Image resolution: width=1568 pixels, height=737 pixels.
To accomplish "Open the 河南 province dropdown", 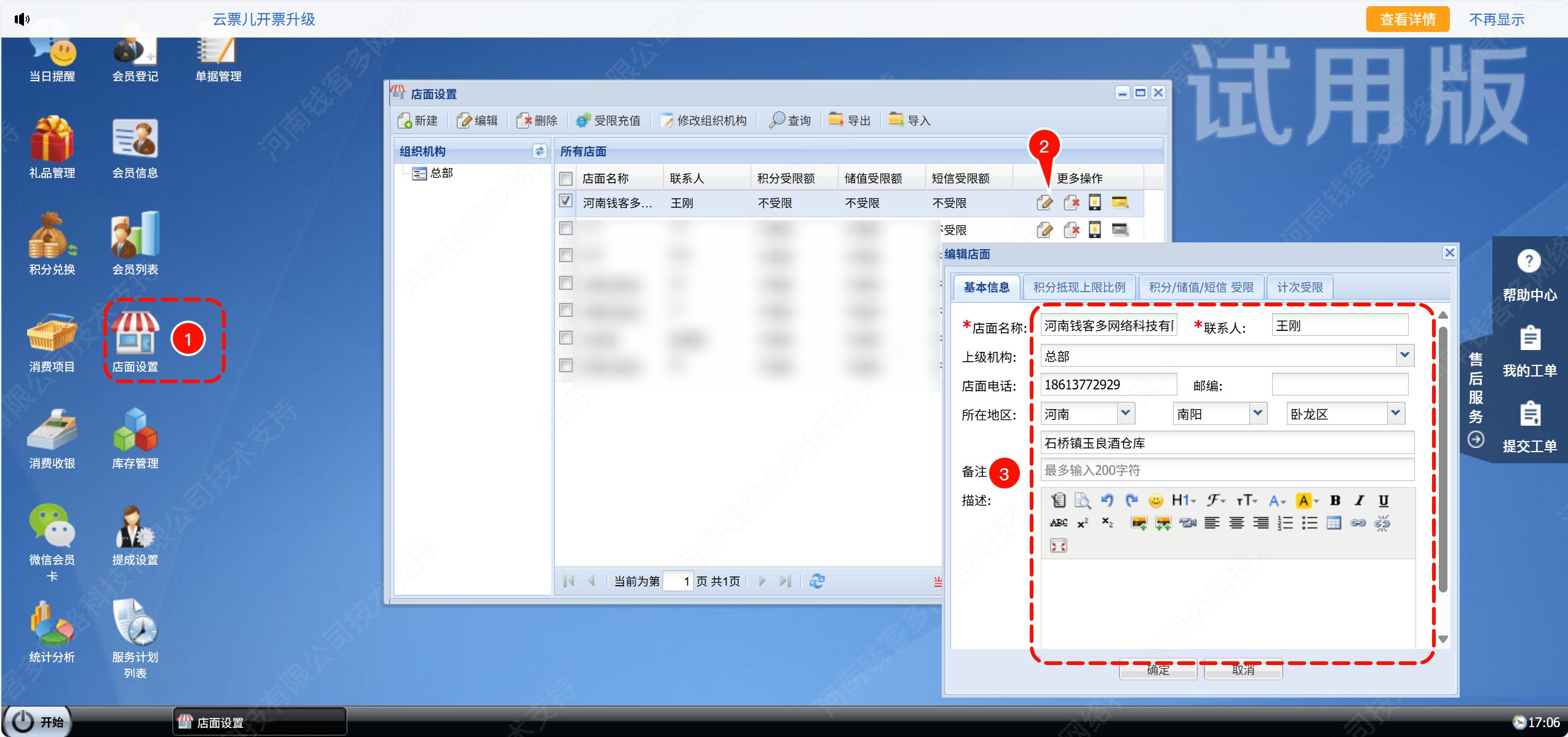I will click(x=1126, y=413).
